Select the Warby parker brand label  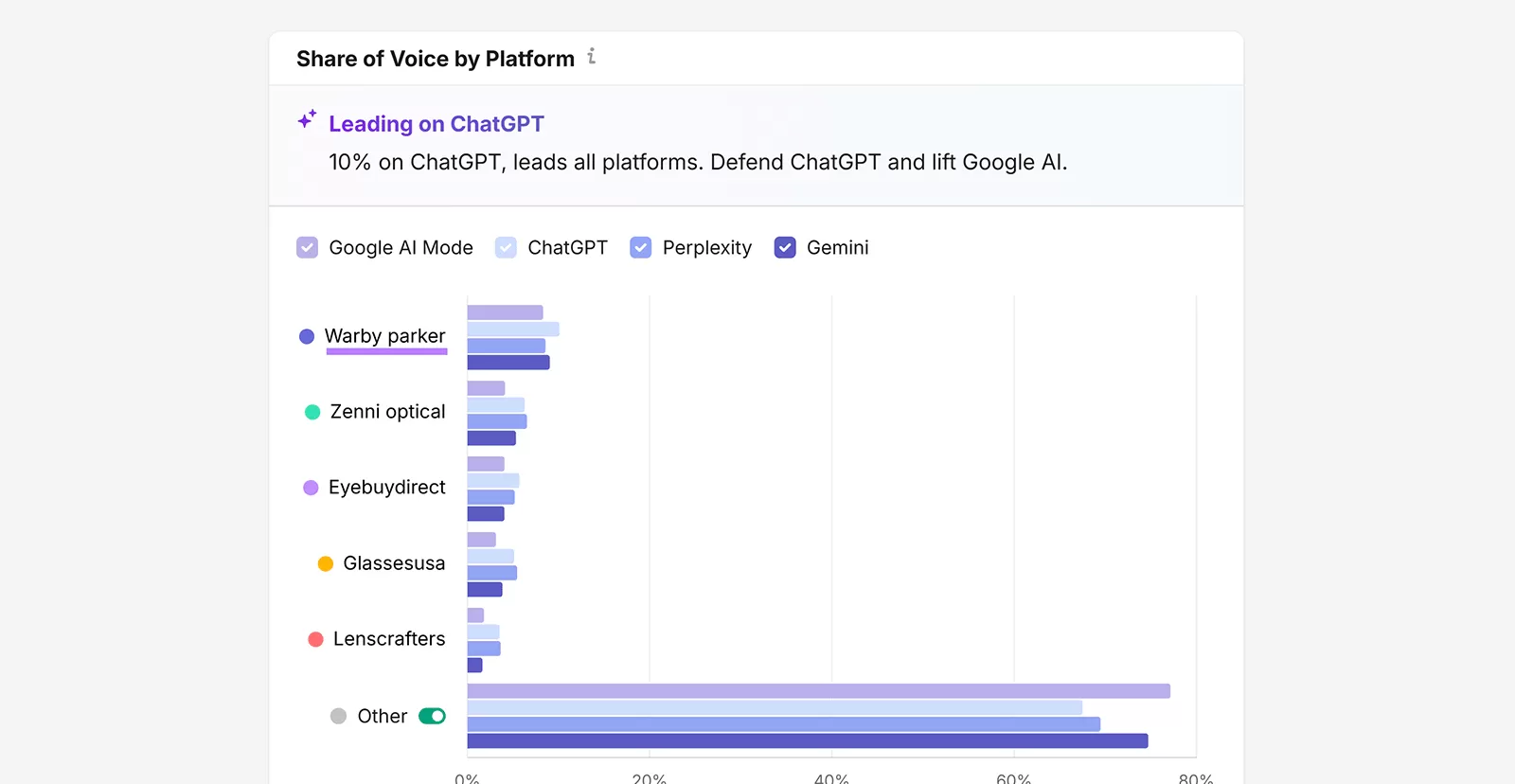384,336
